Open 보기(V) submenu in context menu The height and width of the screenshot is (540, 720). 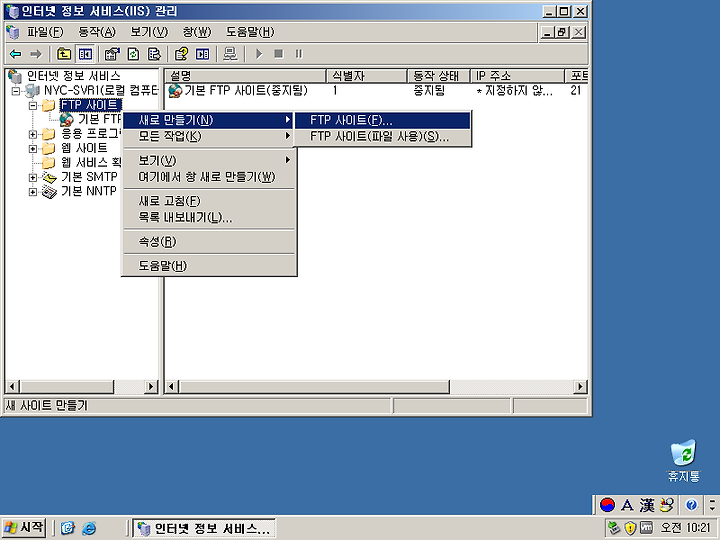(x=208, y=160)
